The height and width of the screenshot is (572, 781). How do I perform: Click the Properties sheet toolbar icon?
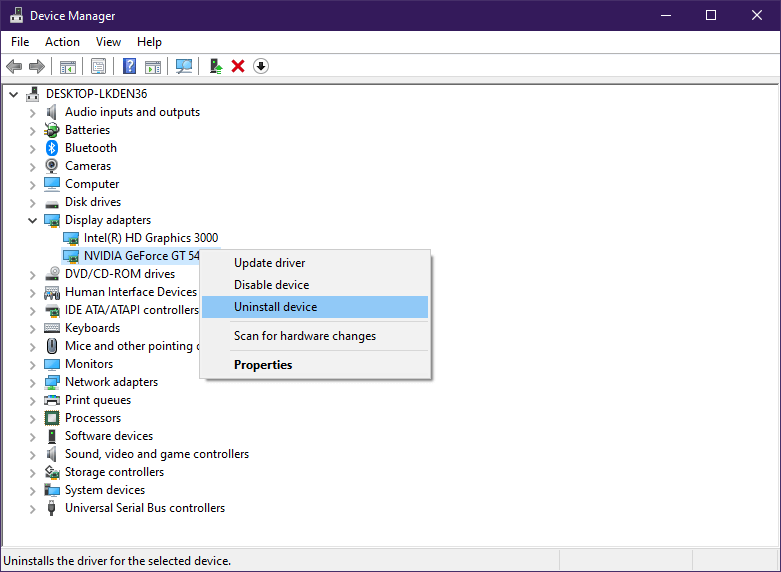click(x=98, y=66)
